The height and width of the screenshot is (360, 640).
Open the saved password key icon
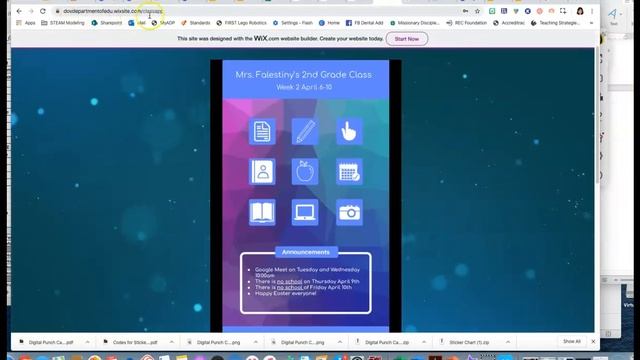pyautogui.click(x=465, y=11)
